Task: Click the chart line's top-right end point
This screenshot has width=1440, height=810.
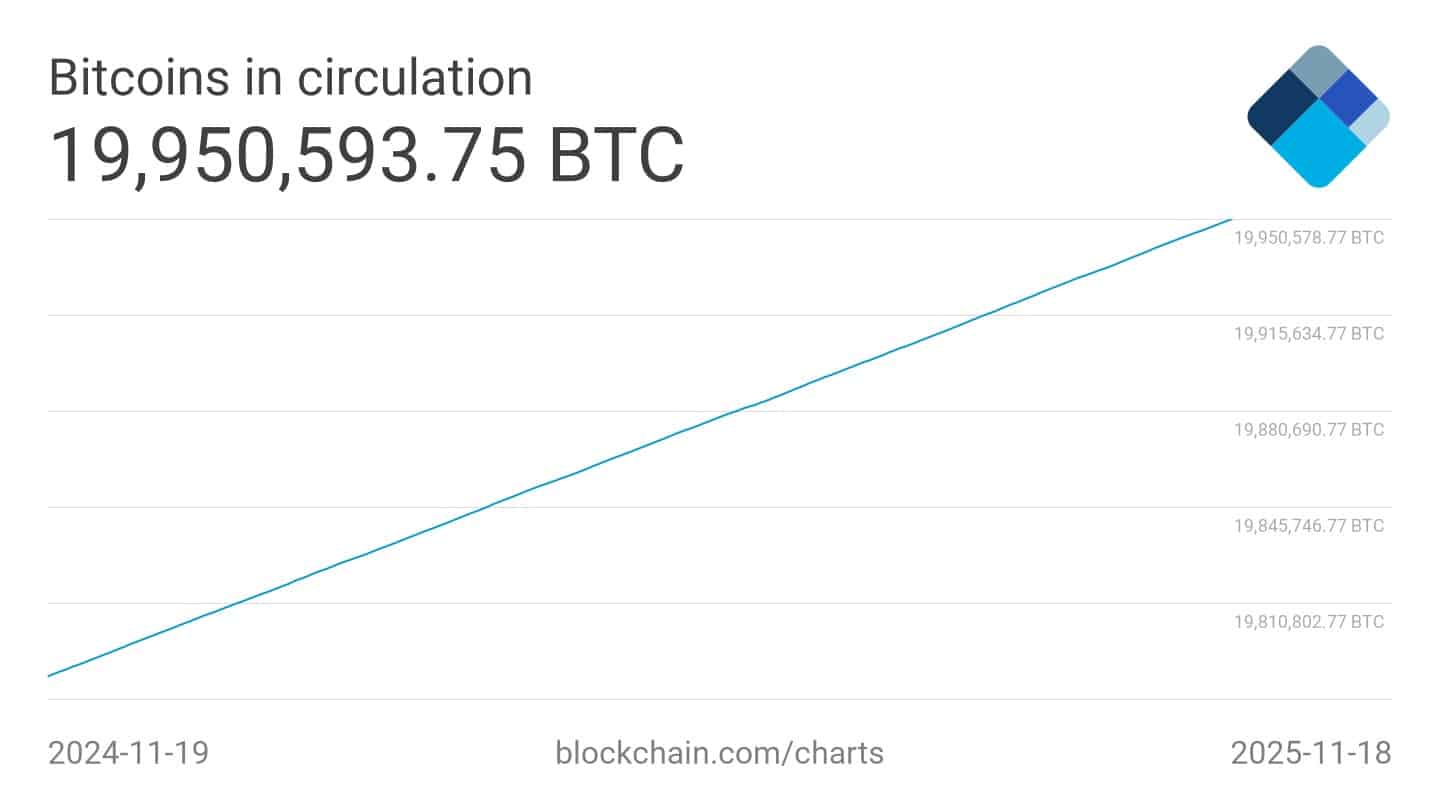Action: 1229,220
